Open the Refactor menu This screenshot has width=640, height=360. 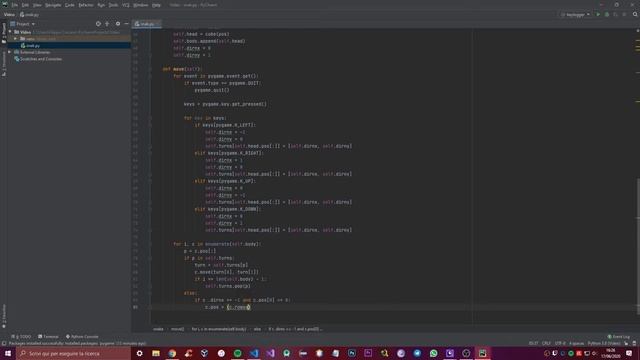[x=86, y=5]
